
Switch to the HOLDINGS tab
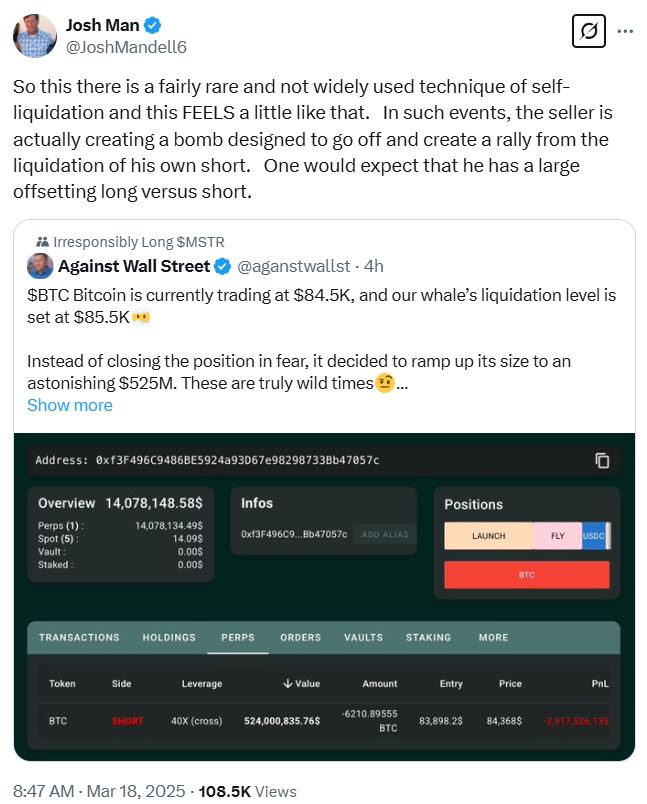coord(168,638)
